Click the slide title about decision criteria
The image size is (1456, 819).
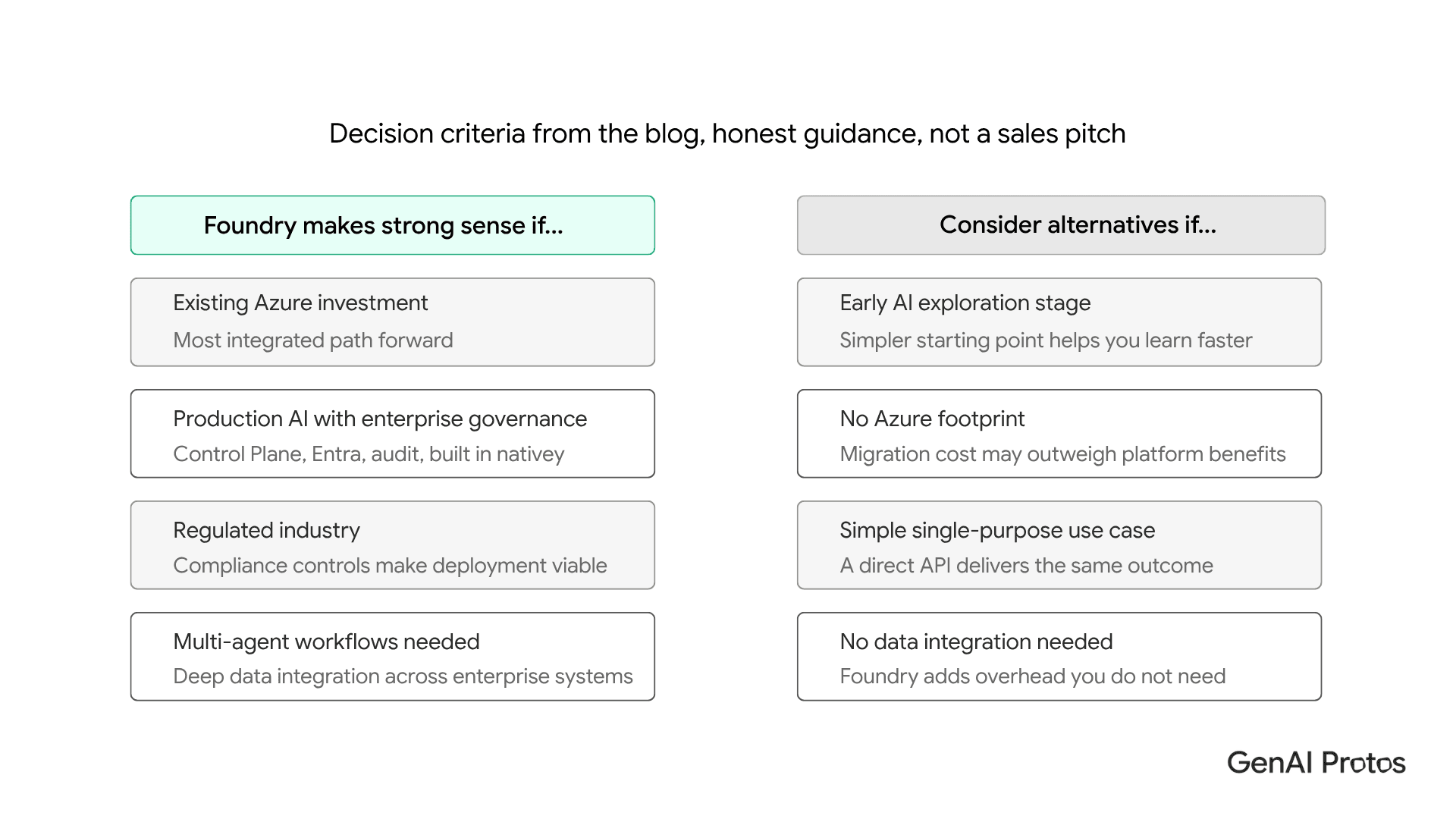tap(727, 133)
